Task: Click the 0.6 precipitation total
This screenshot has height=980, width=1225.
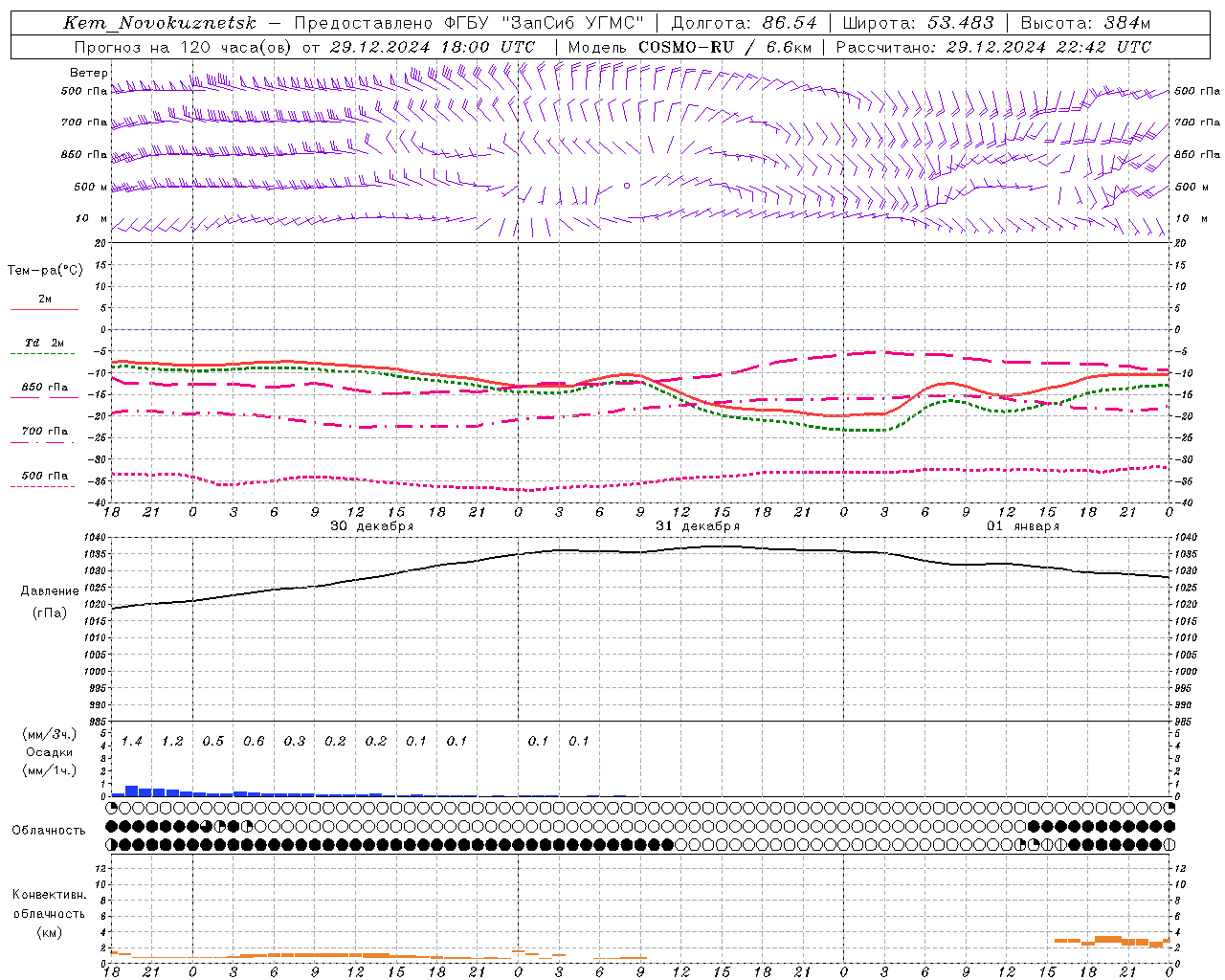Action: [254, 741]
